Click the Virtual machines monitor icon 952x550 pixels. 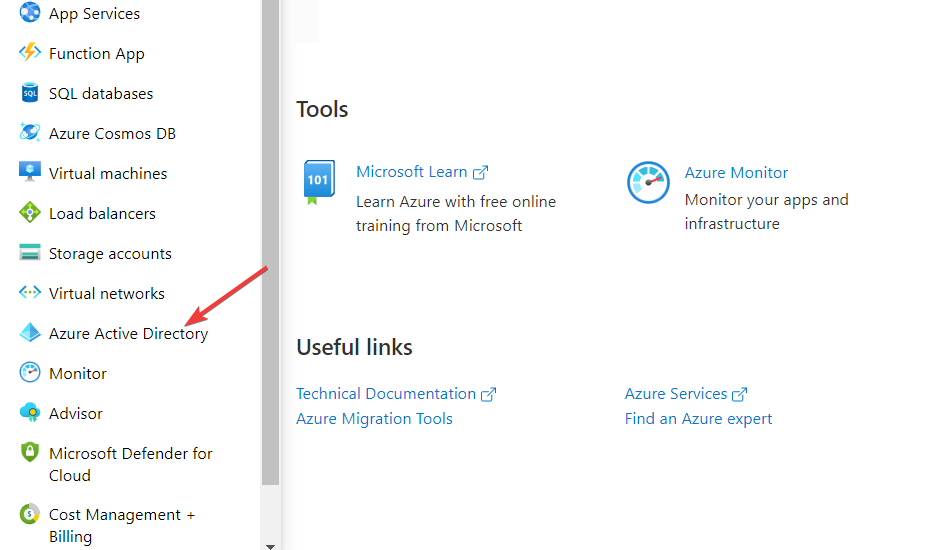pyautogui.click(x=30, y=172)
